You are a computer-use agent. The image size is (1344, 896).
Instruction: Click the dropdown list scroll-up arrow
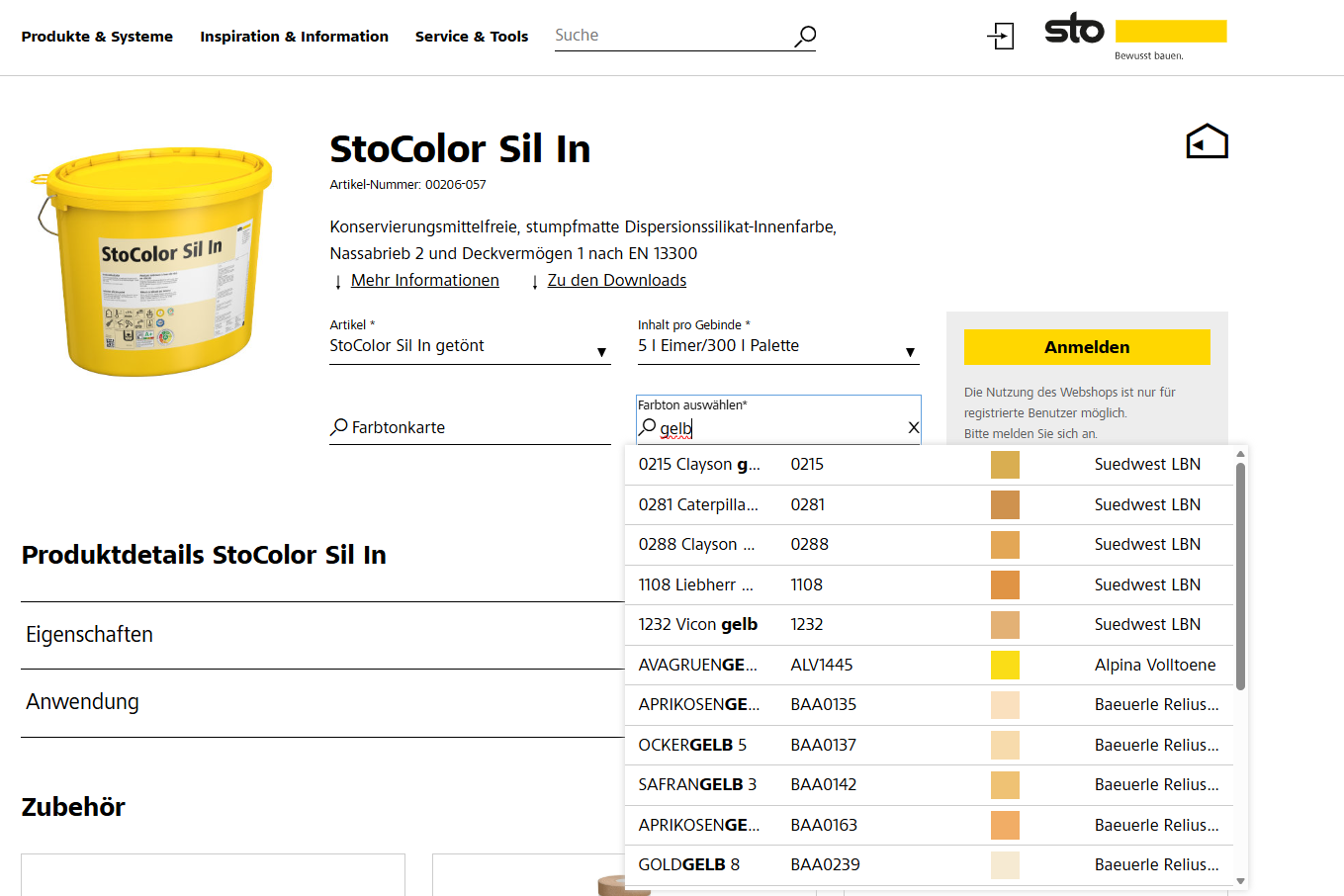pos(1240,454)
